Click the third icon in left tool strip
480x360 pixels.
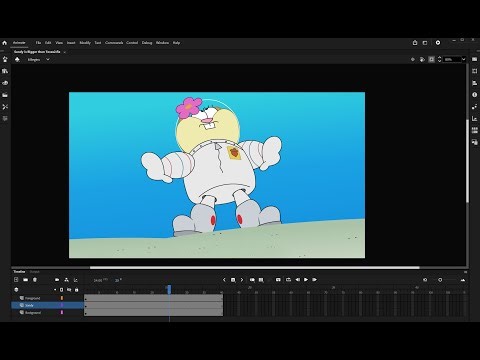click(x=5, y=83)
